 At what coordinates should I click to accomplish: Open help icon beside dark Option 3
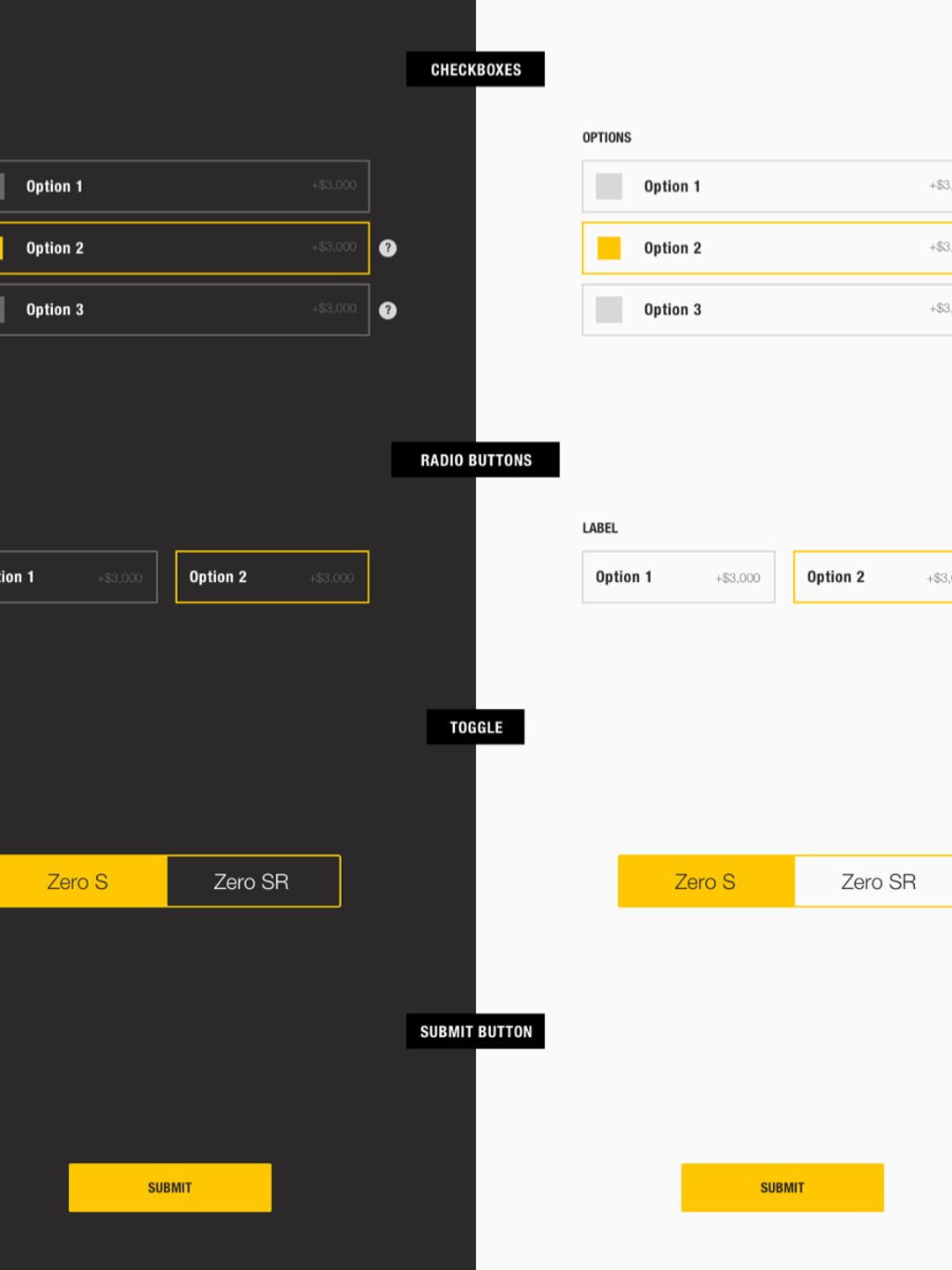coord(388,310)
